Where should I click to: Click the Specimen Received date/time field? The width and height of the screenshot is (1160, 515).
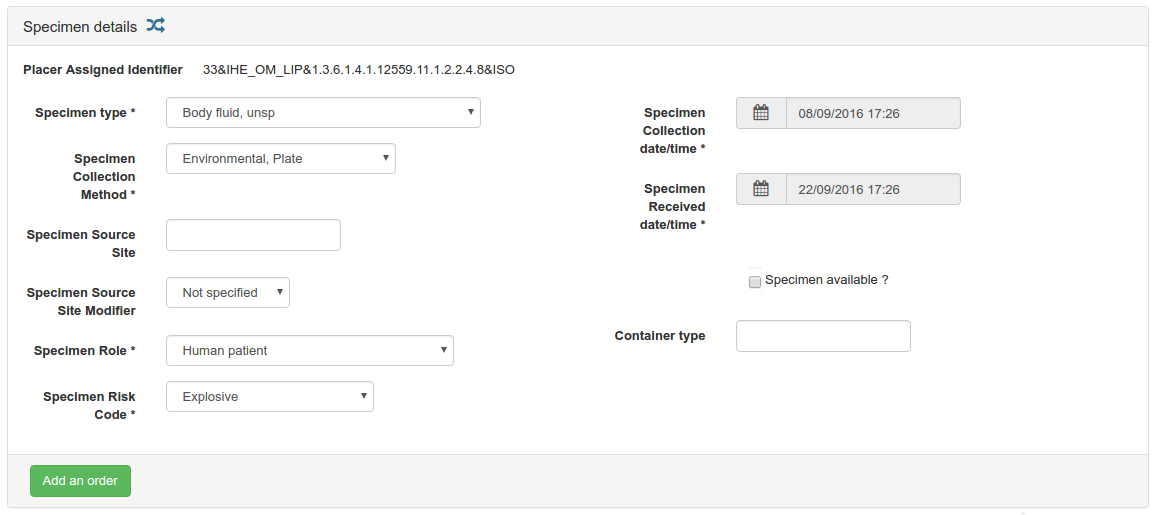[x=872, y=189]
